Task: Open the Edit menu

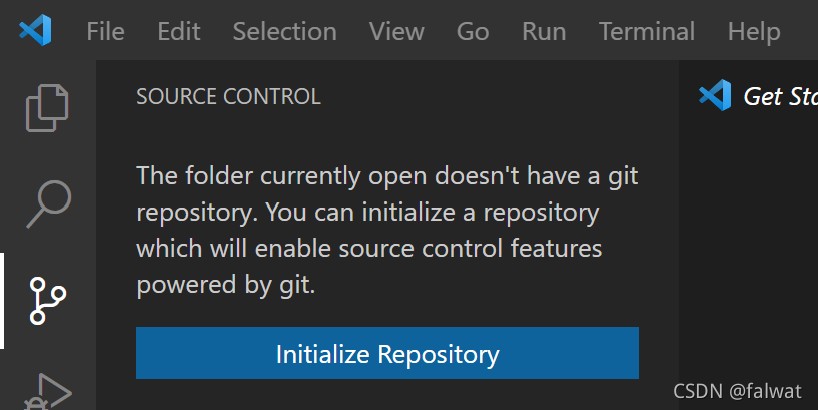Action: click(179, 31)
